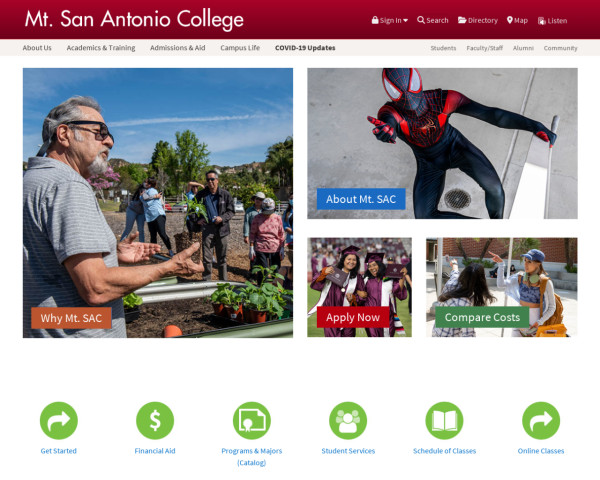The image size is (600, 480).
Task: Click the magnifying glass search icon
Action: pos(421,20)
